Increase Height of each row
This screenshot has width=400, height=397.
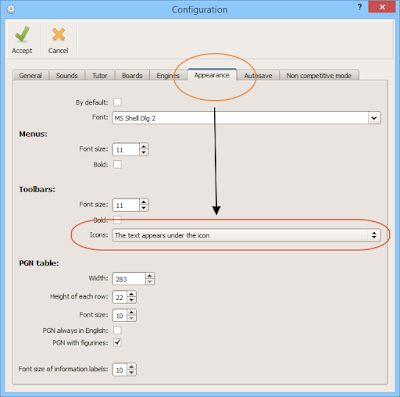click(x=132, y=294)
